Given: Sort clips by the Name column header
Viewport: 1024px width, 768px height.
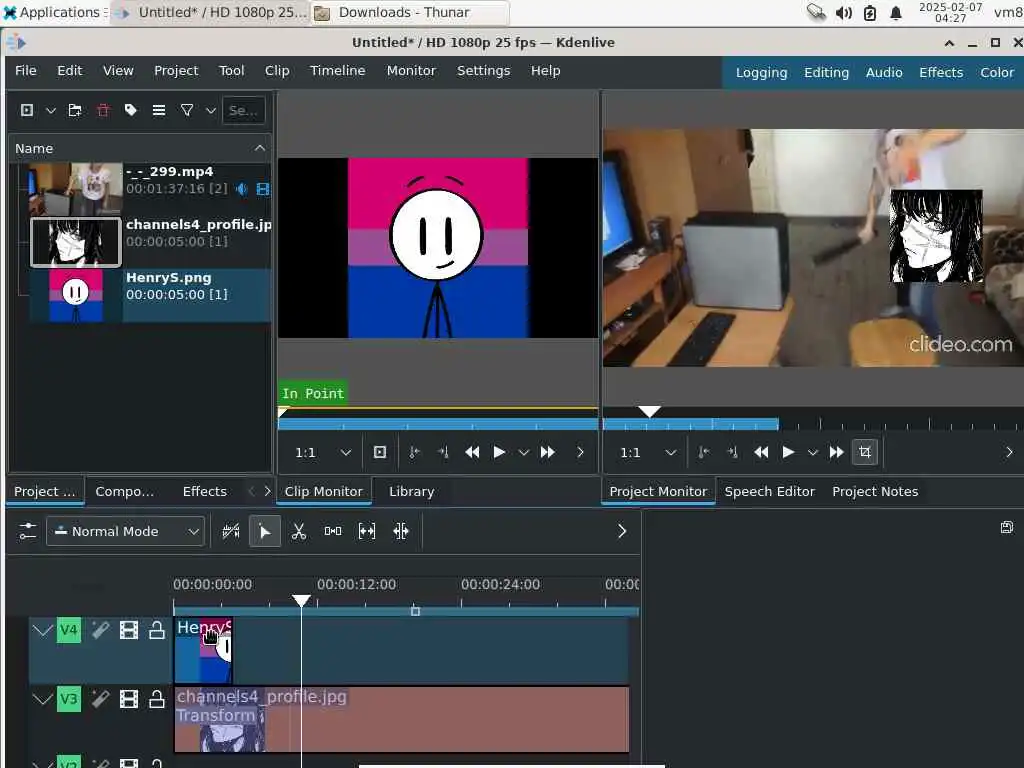Looking at the screenshot, I should [x=140, y=148].
